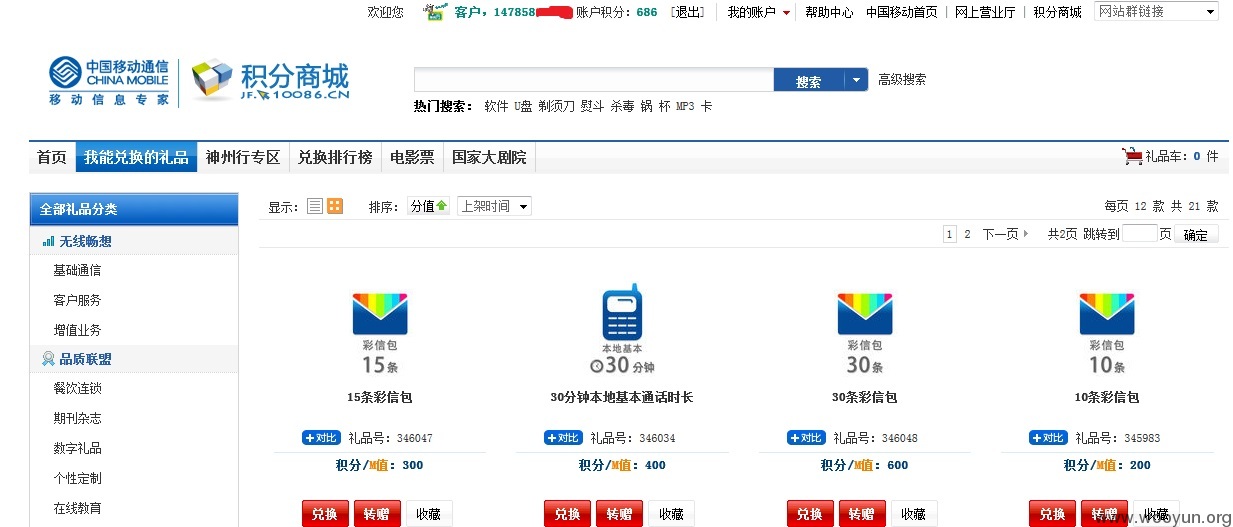
Task: Click 确定 to jump to page
Action: coord(1195,235)
